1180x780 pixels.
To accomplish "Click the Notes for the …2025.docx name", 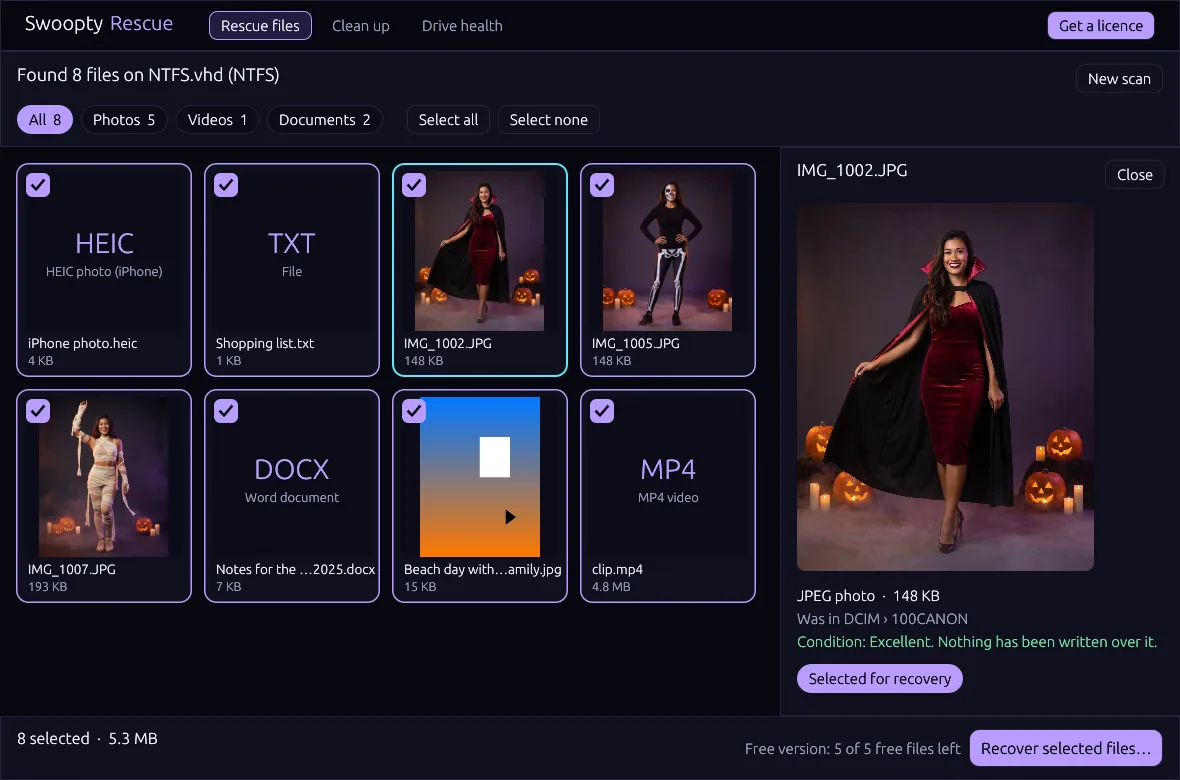I will coord(295,569).
